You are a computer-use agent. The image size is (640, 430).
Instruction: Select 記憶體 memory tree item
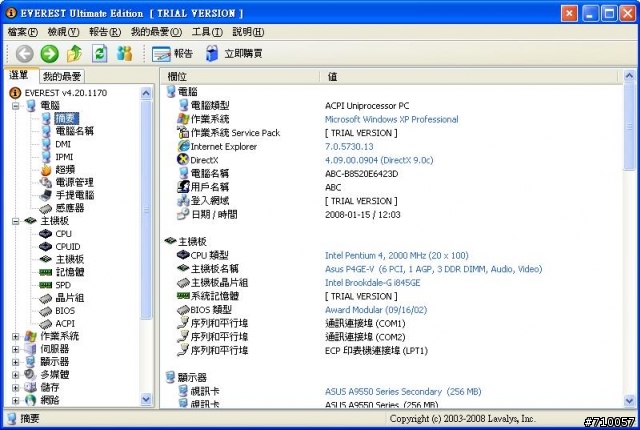pos(70,272)
